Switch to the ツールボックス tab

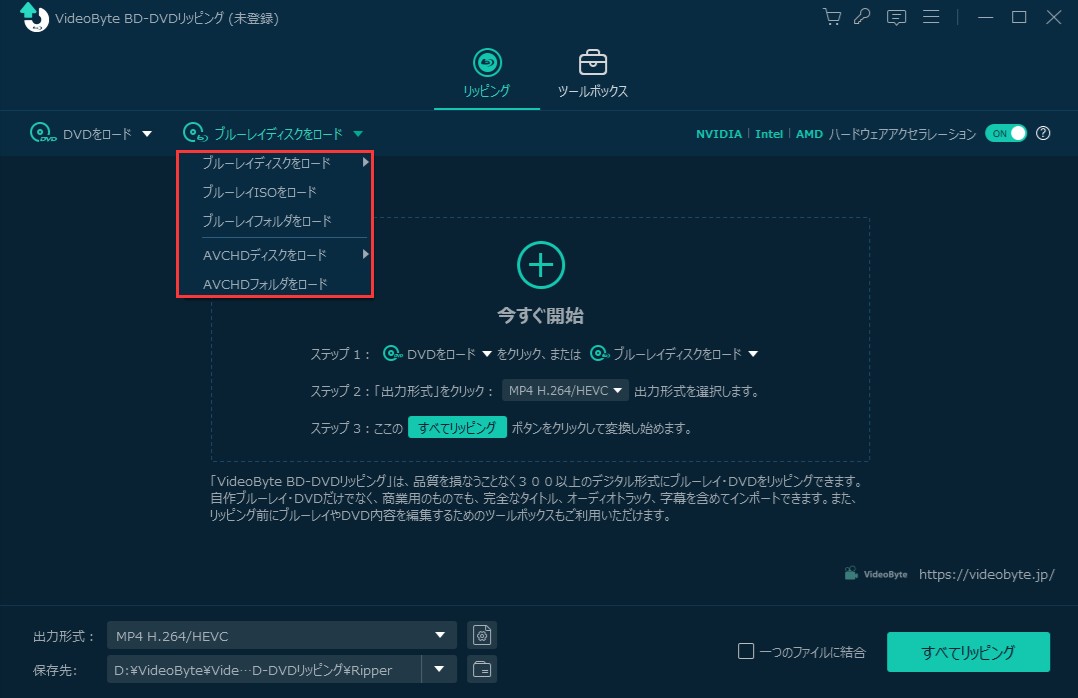pyautogui.click(x=593, y=74)
